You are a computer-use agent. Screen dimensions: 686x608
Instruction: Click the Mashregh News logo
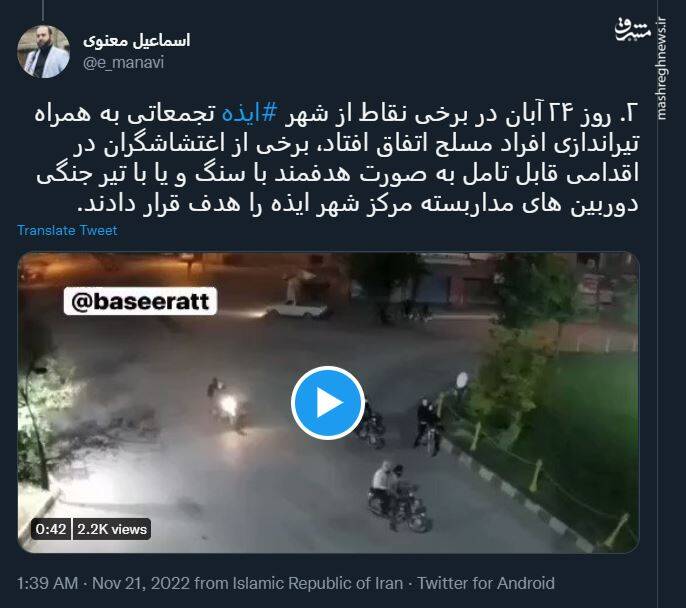tap(633, 30)
